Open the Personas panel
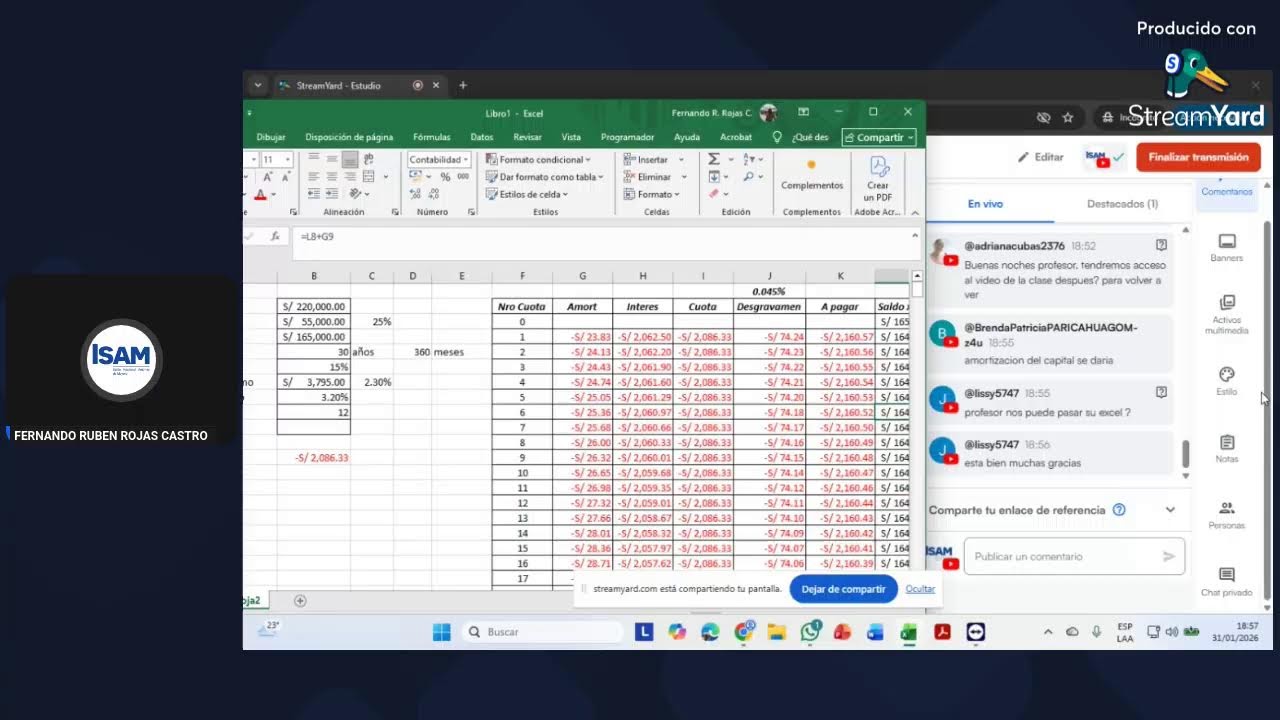 [x=1226, y=515]
